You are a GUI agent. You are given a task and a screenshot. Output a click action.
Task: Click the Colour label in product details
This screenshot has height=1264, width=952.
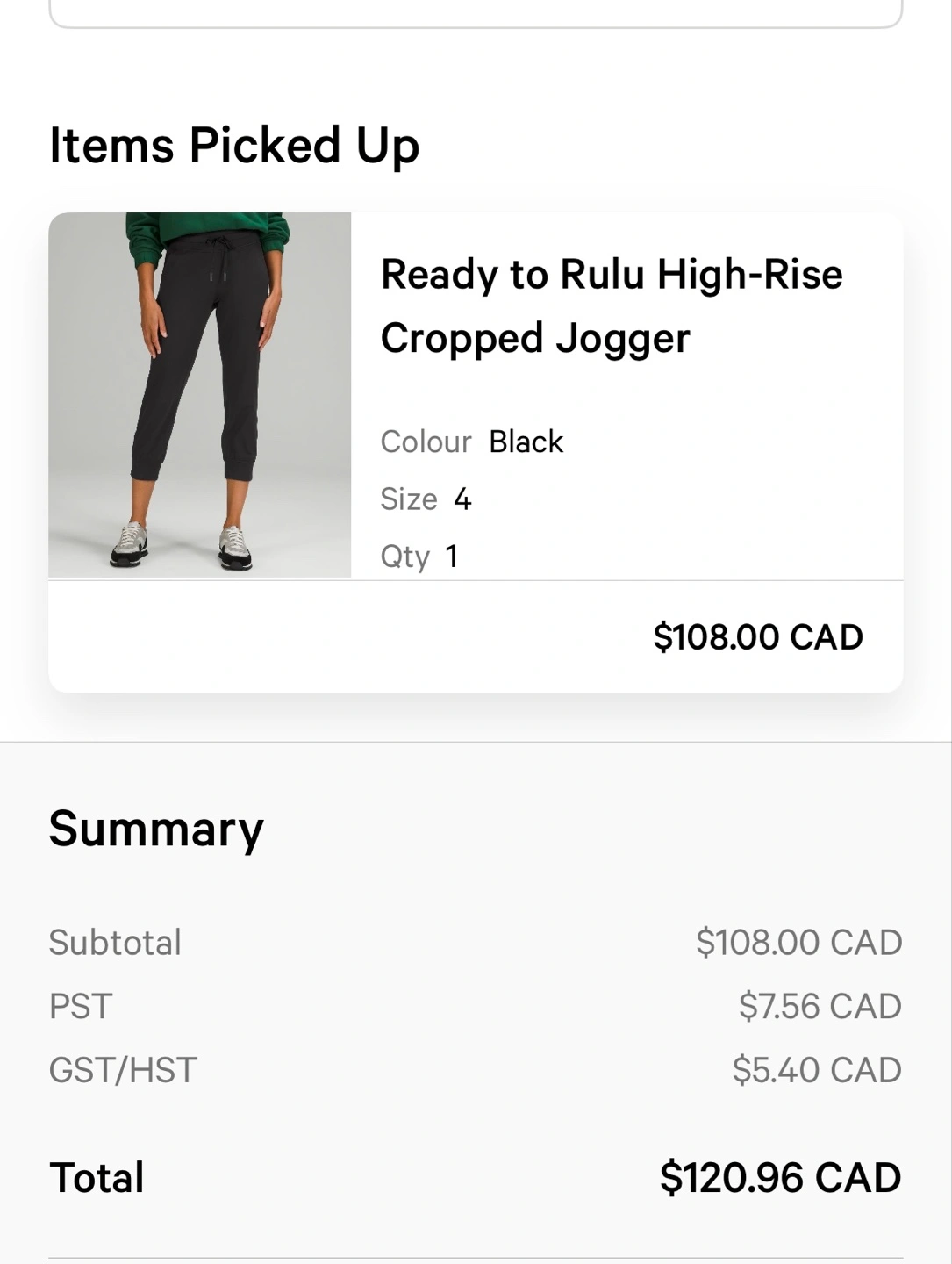click(426, 442)
